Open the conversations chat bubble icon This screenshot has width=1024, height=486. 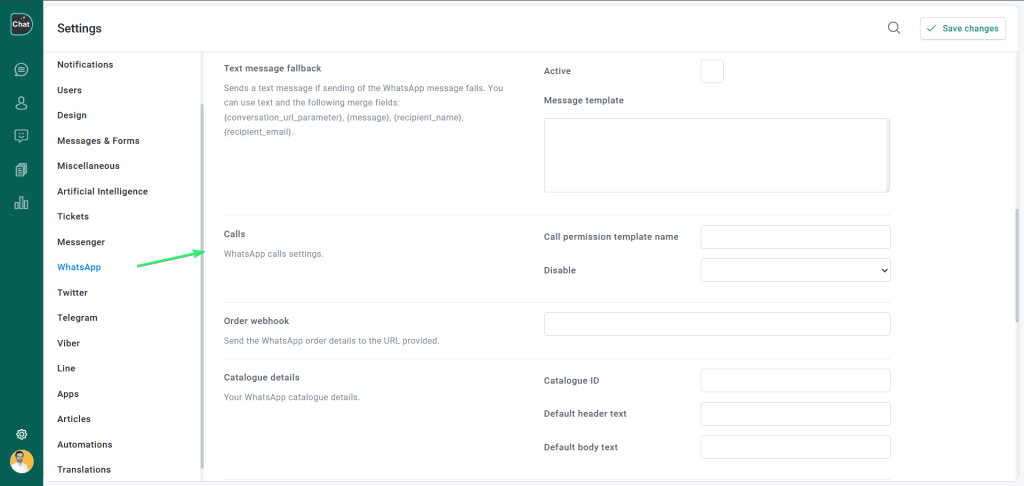(x=21, y=70)
